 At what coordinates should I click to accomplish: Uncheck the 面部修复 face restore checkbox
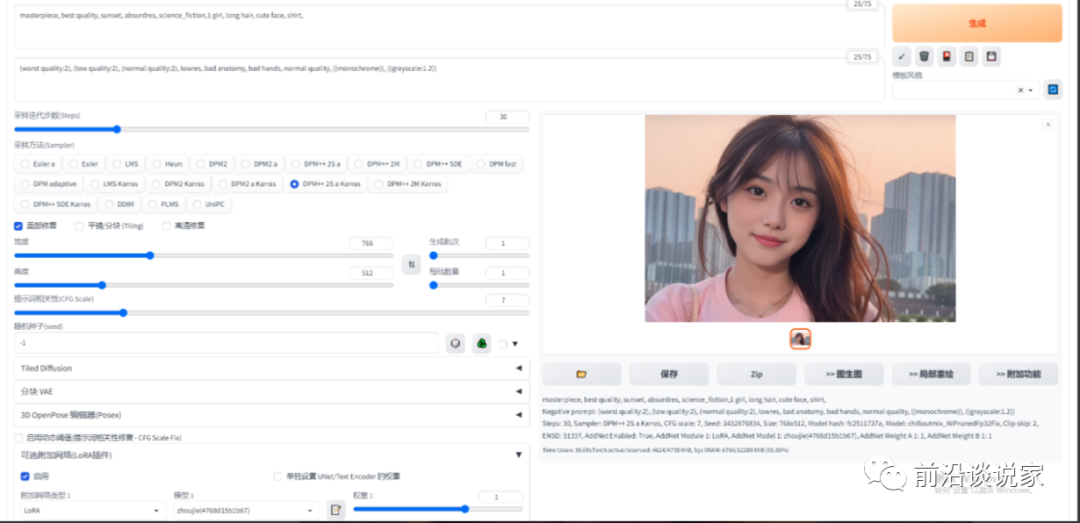[19, 226]
